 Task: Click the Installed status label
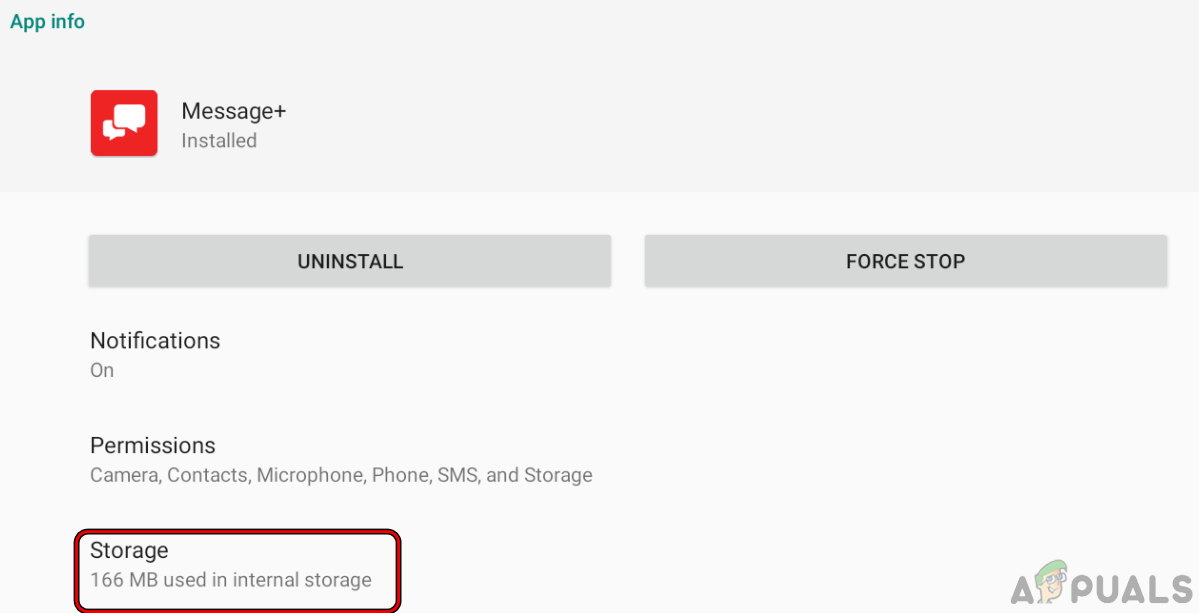pyautogui.click(x=219, y=141)
